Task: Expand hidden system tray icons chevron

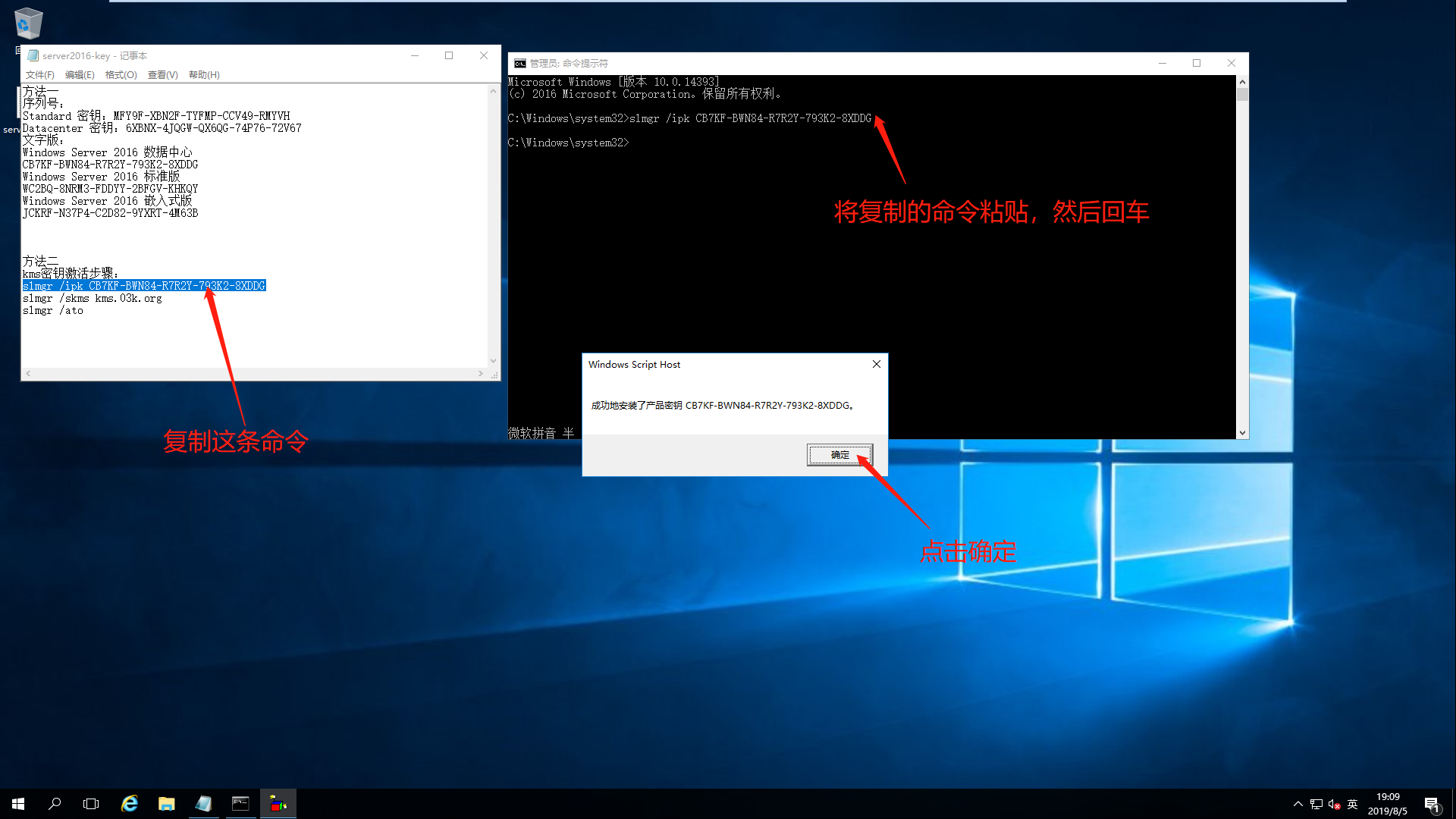Action: pyautogui.click(x=1298, y=804)
